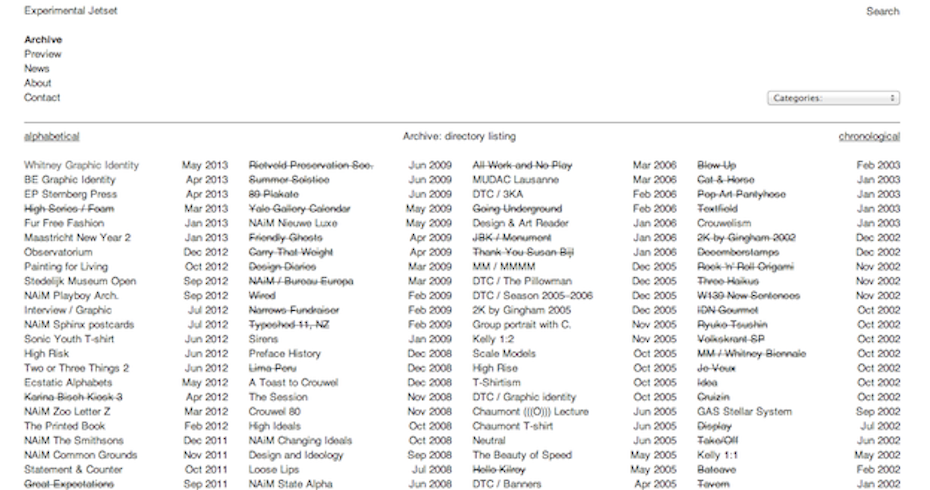Screen dimensions: 930x490
Task: Open NAiM Nieuwe Luxe project
Action: (293, 223)
